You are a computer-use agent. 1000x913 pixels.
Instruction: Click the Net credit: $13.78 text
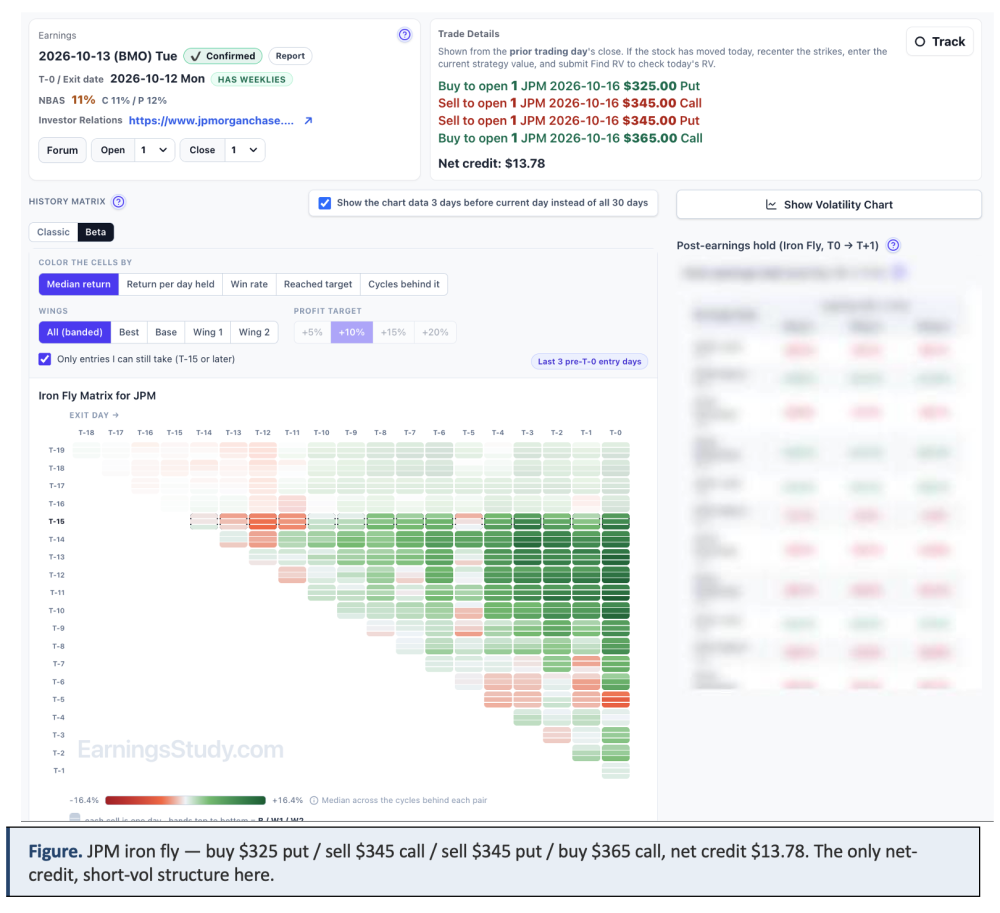(492, 163)
